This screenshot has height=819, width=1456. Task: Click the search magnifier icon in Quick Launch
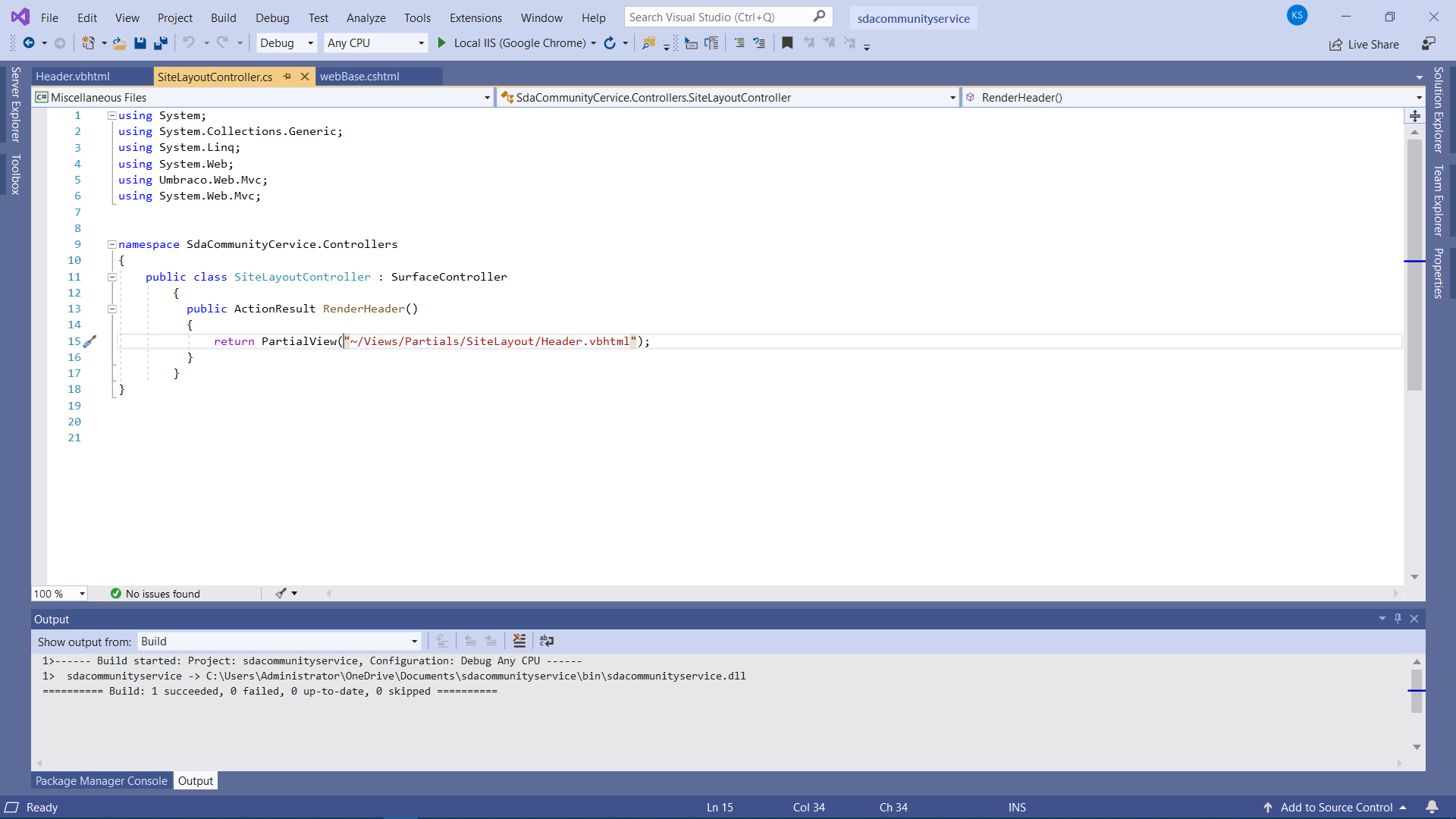[820, 17]
